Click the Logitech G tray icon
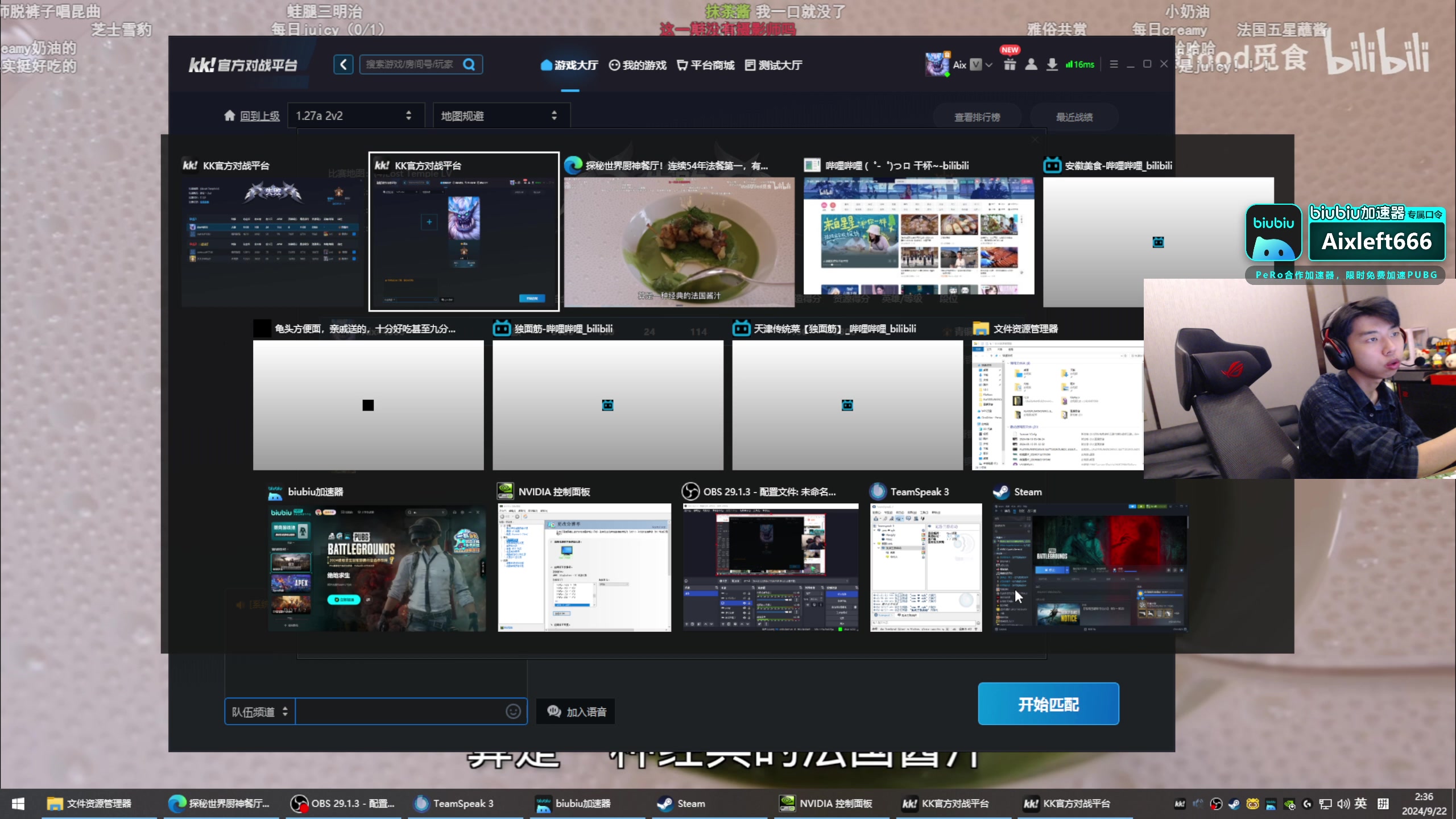1456x819 pixels. click(x=1308, y=804)
